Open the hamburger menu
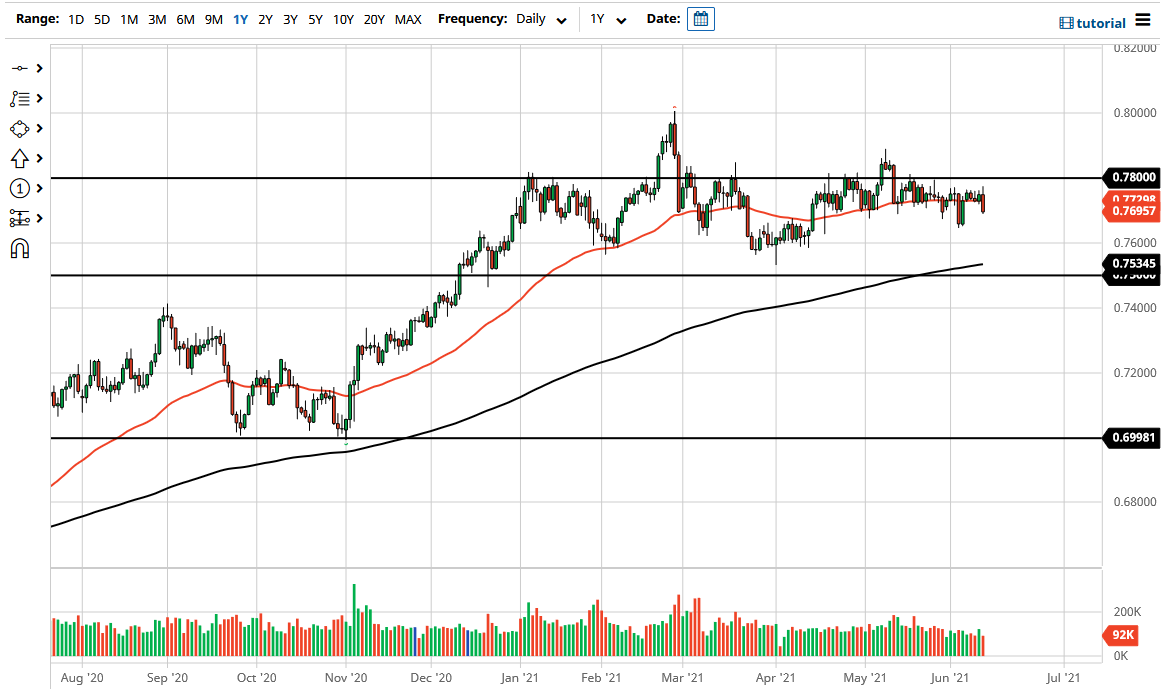Screen dimensions: 1167x700 (1143, 20)
